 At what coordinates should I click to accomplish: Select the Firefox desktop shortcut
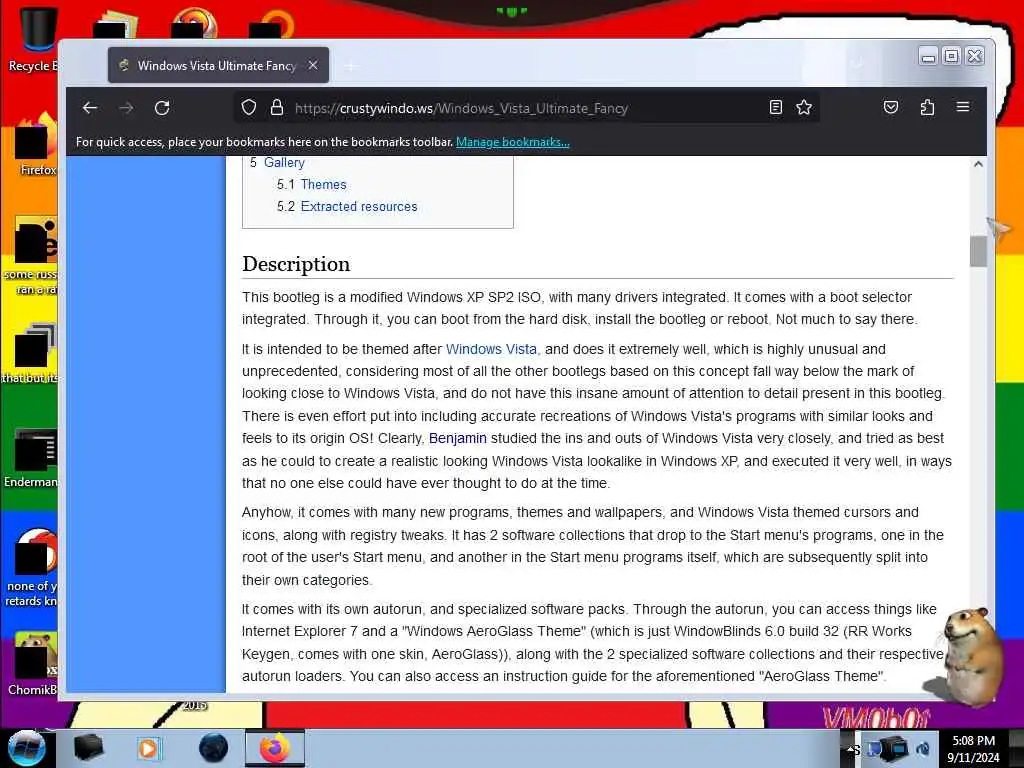pyautogui.click(x=36, y=145)
